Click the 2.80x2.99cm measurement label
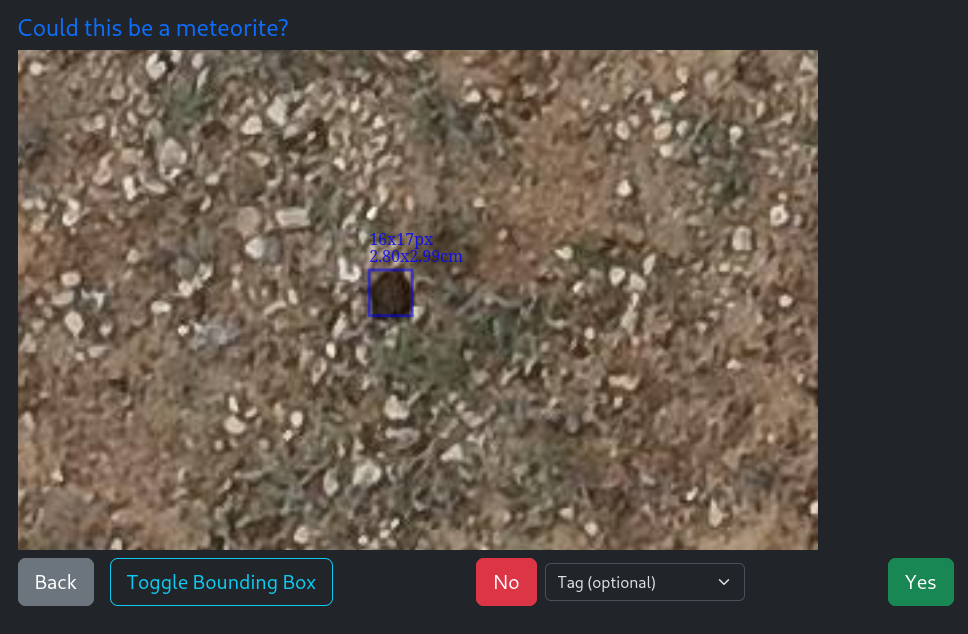This screenshot has width=968, height=634. pyautogui.click(x=415, y=256)
